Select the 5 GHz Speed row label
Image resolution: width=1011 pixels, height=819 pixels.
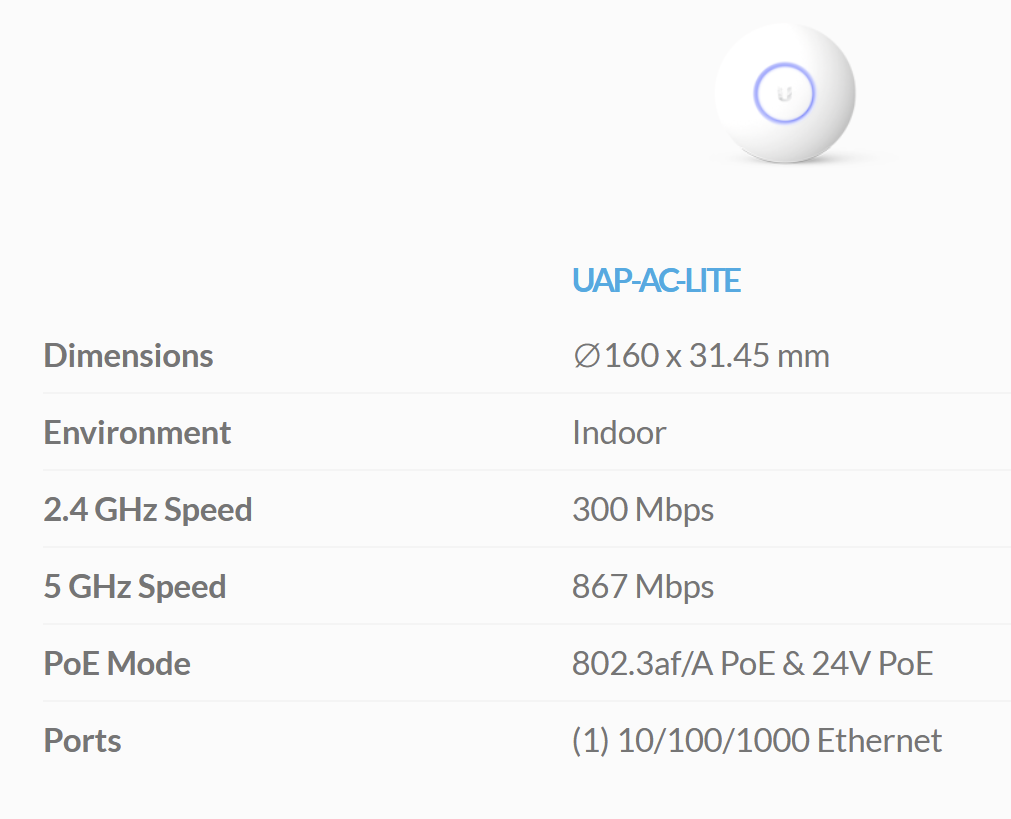click(x=135, y=586)
